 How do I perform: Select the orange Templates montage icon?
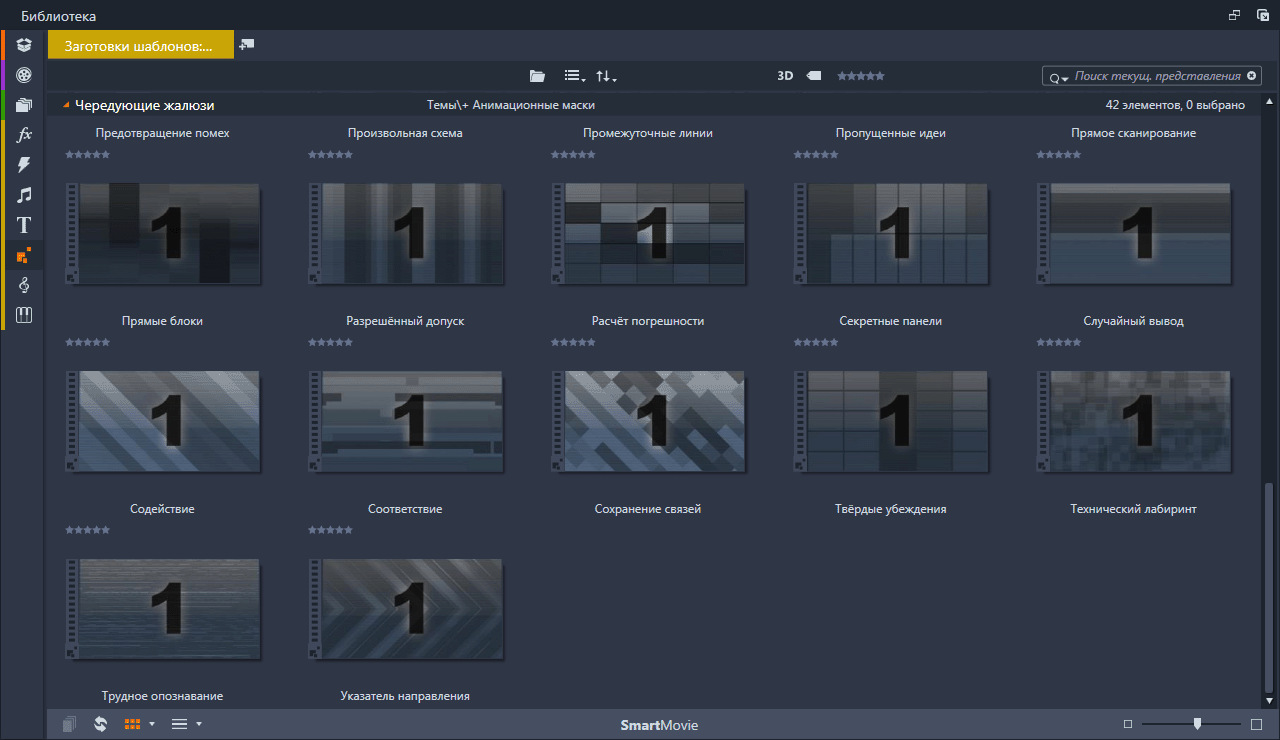coord(25,256)
